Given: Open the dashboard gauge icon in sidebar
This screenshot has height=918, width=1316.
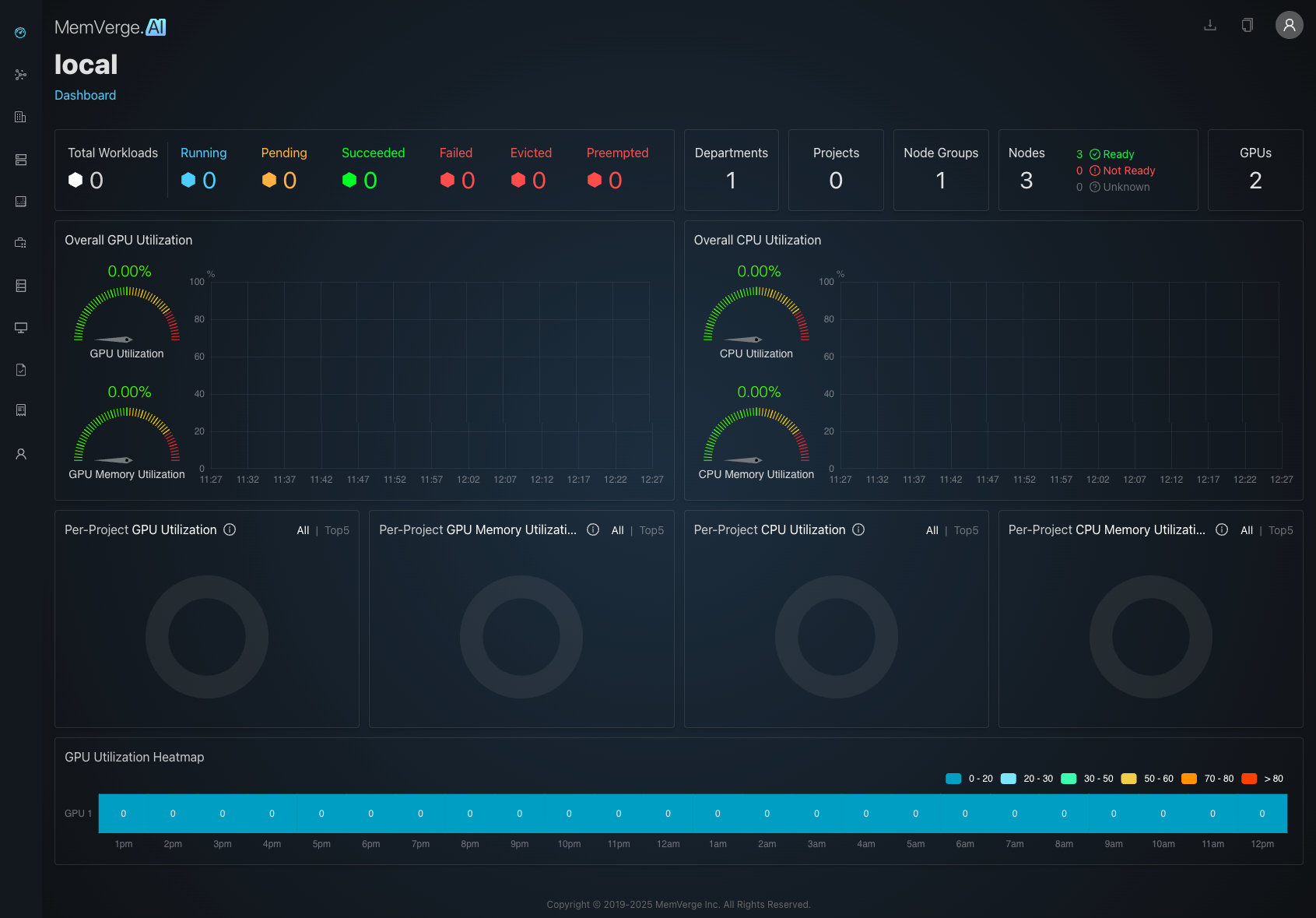Looking at the screenshot, I should pos(20,33).
